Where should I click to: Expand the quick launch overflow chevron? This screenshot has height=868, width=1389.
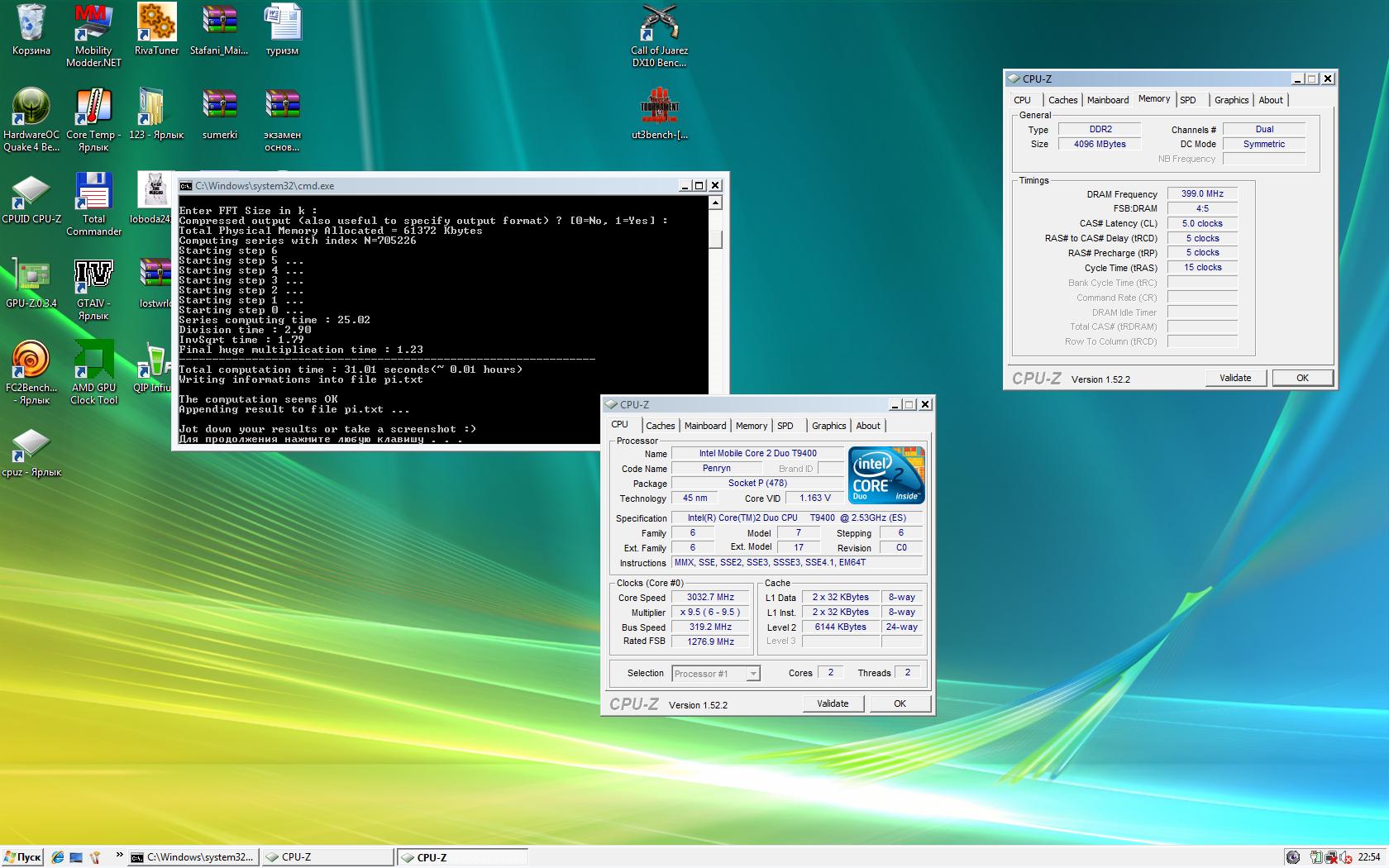(x=119, y=855)
